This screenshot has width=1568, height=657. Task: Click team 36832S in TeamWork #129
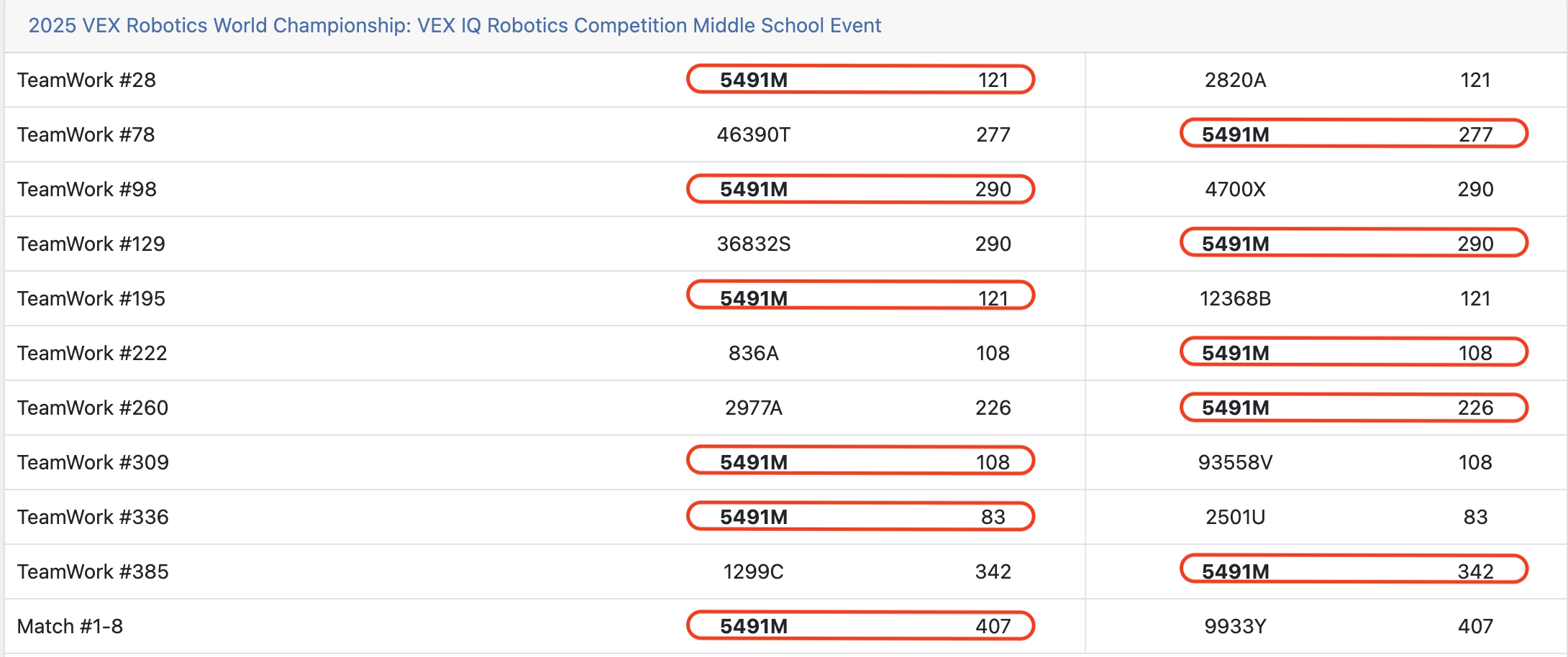coord(753,244)
